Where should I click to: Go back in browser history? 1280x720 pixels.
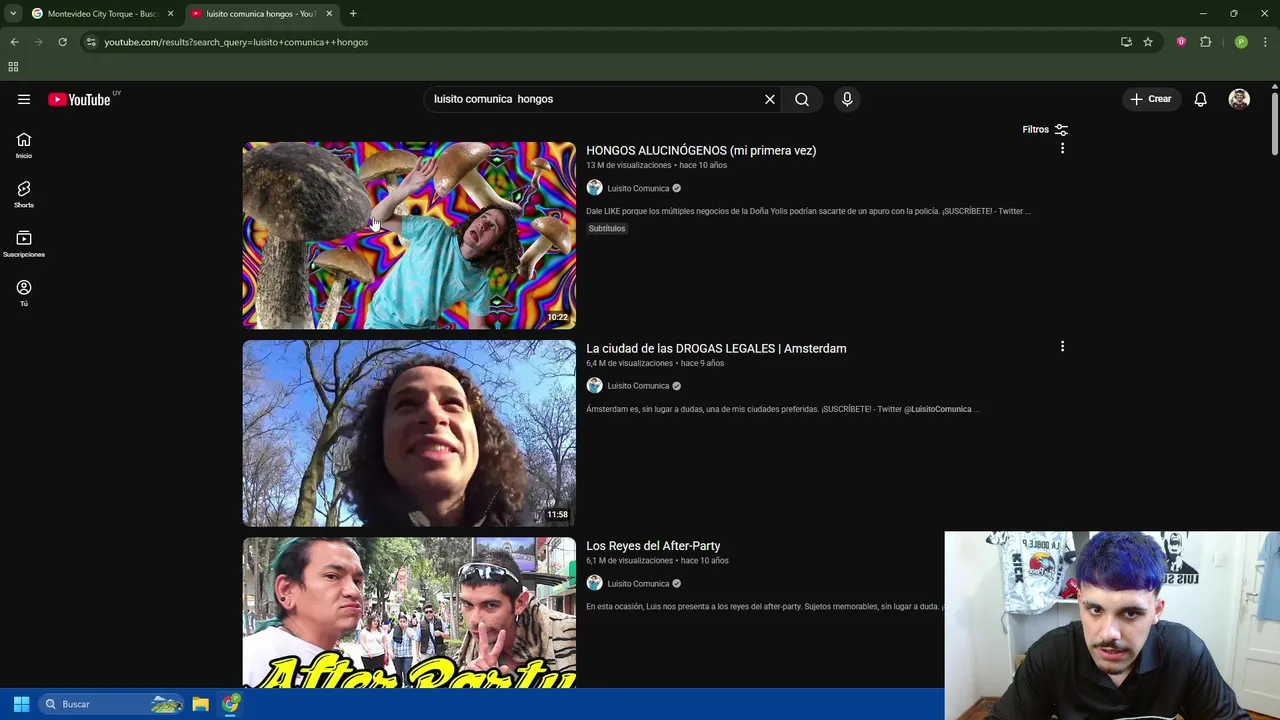pos(14,42)
